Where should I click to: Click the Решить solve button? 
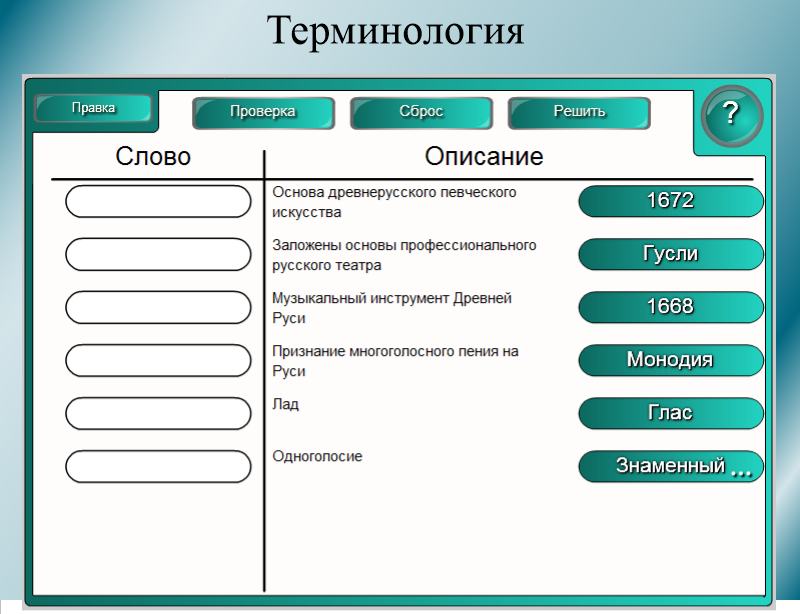coord(579,112)
